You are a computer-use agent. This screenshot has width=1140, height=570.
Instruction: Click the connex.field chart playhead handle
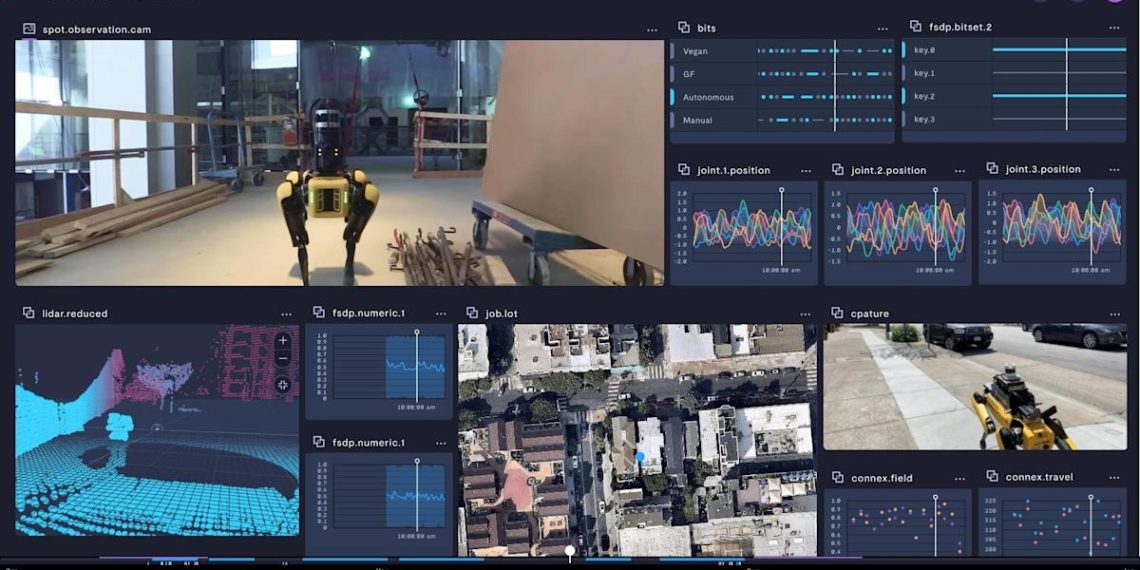pos(936,498)
